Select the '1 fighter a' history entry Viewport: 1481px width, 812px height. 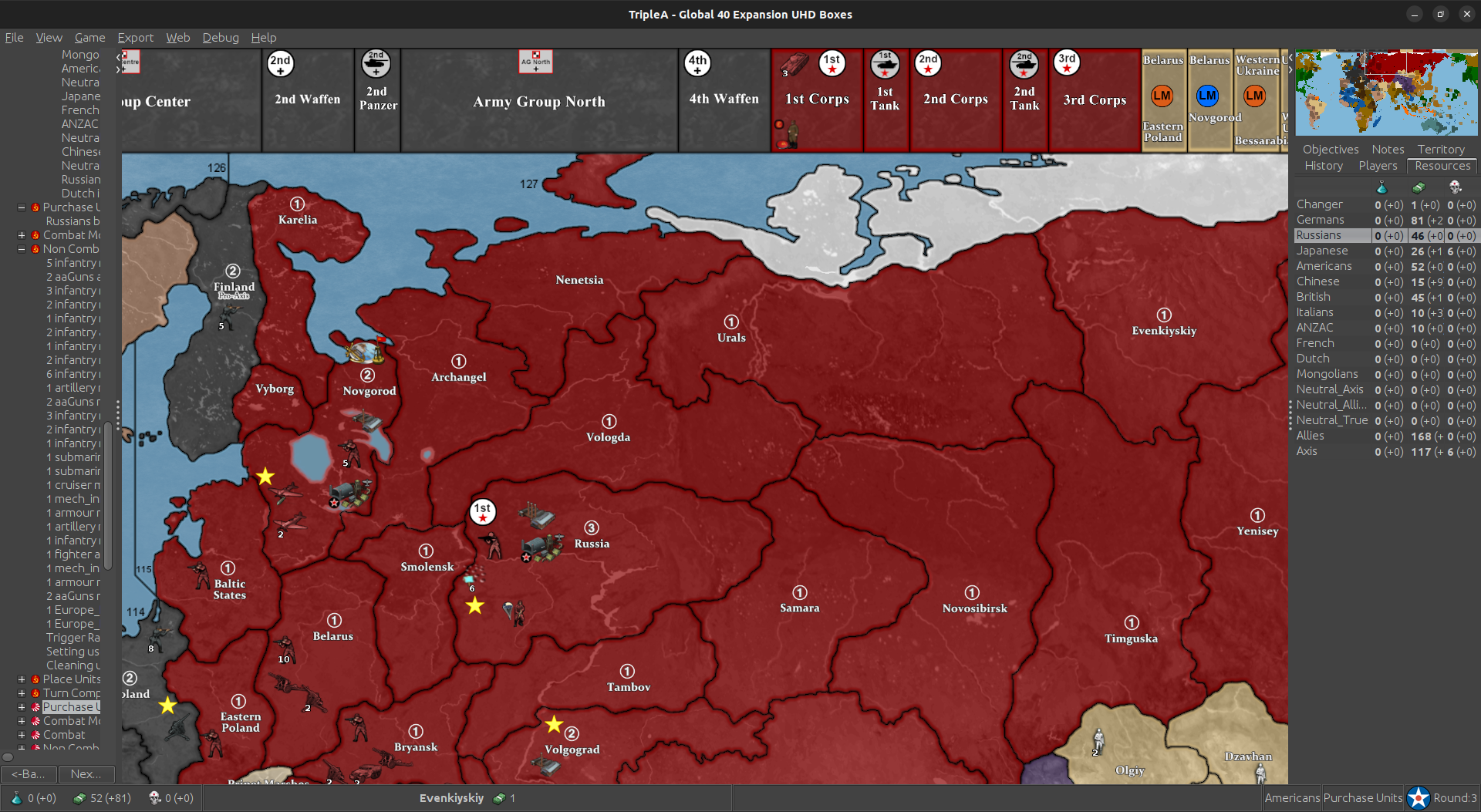click(73, 554)
